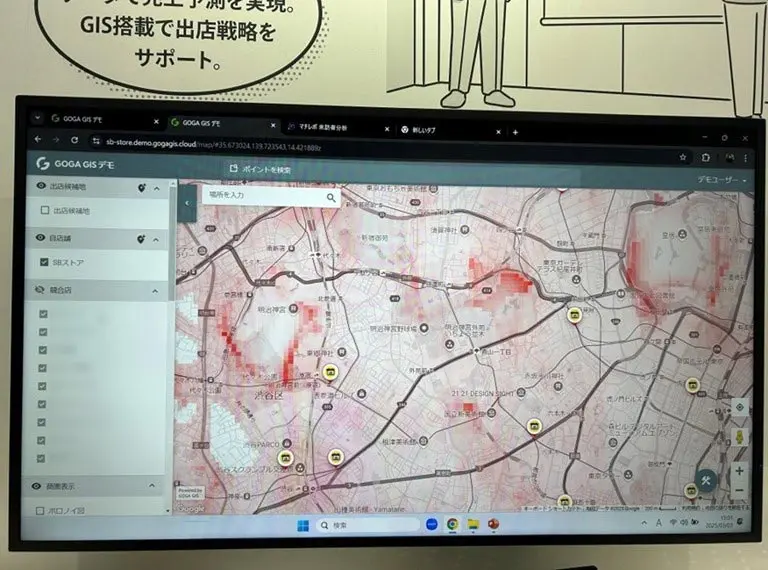Open a new browser tab with plus
768x570 pixels.
[x=515, y=132]
